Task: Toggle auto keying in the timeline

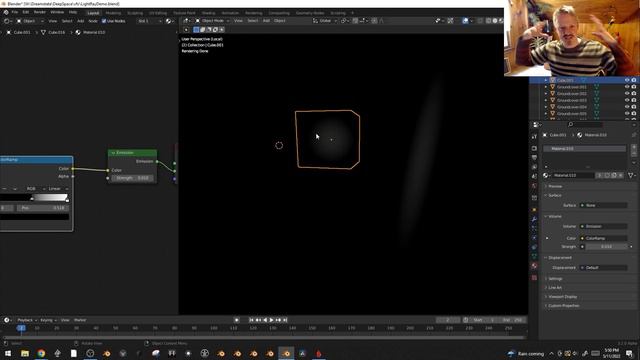Action: coord(237,320)
